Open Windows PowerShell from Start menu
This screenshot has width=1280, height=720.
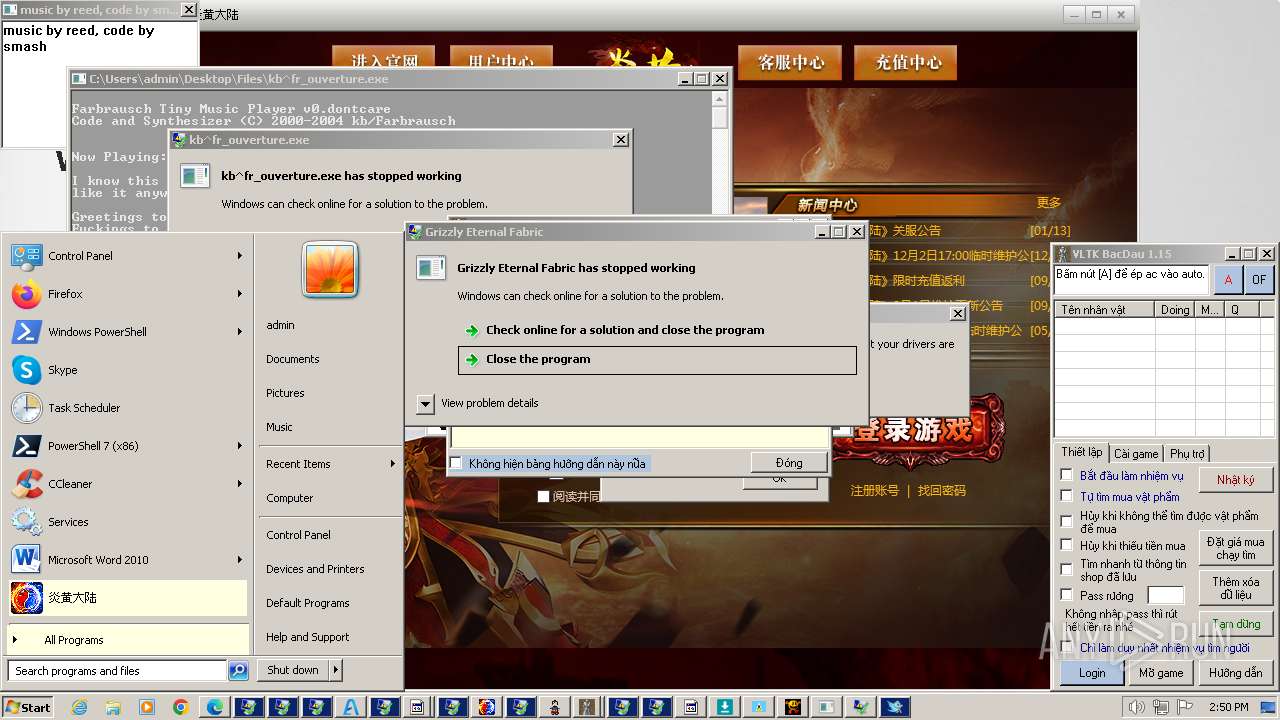coord(27,332)
